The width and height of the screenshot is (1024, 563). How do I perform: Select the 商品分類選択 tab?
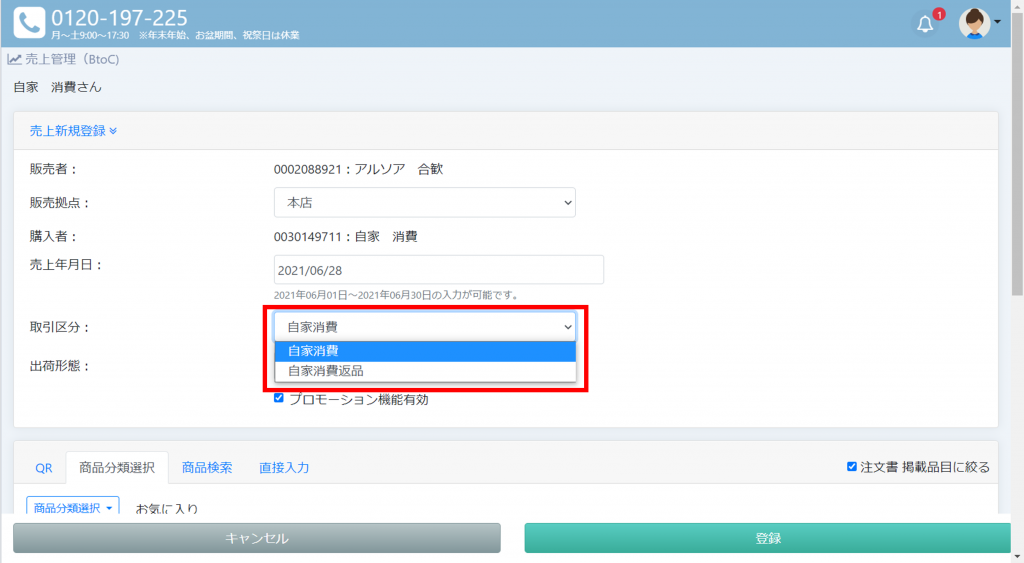pos(116,468)
